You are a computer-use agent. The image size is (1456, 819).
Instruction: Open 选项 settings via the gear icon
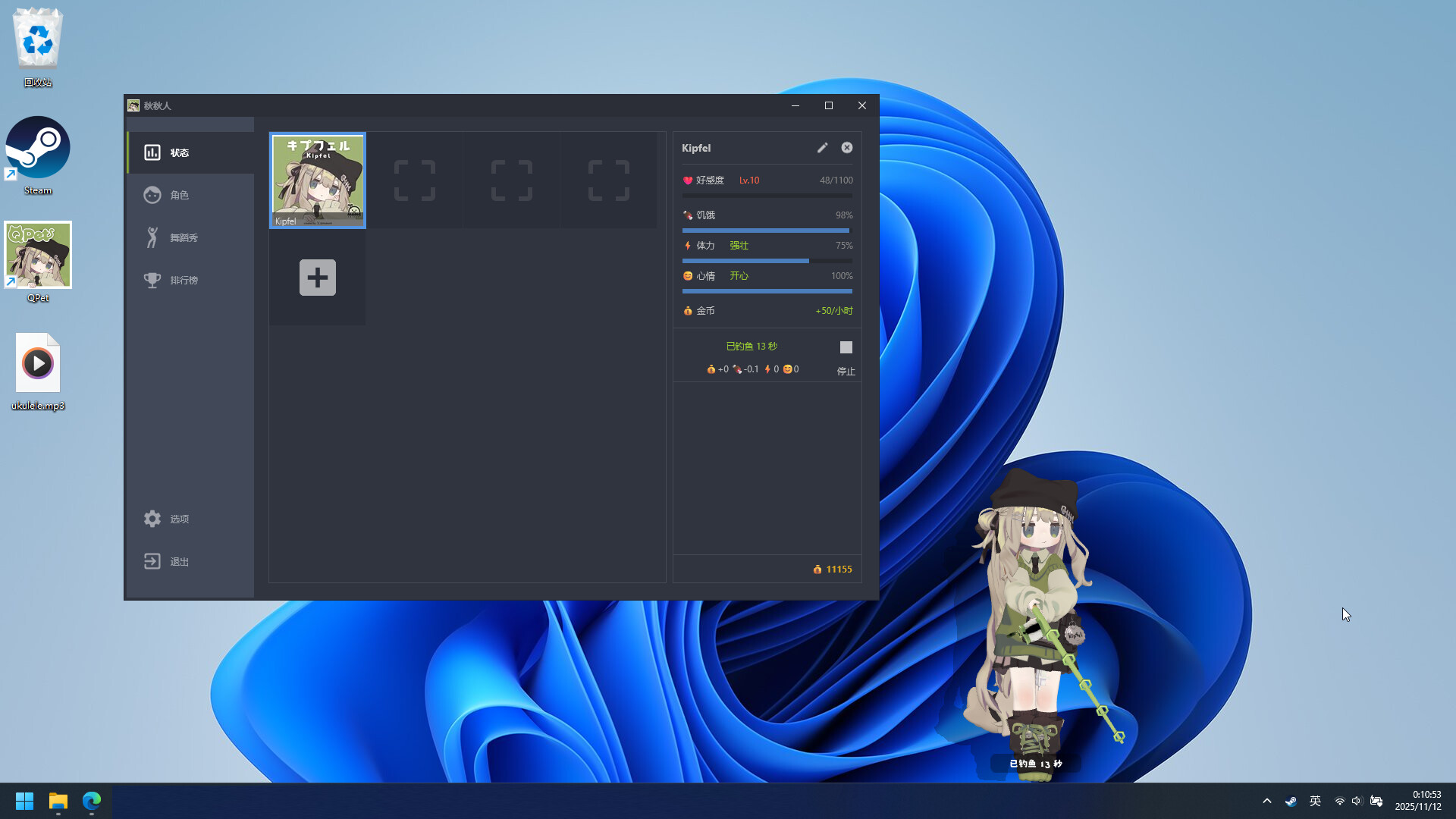pos(152,519)
